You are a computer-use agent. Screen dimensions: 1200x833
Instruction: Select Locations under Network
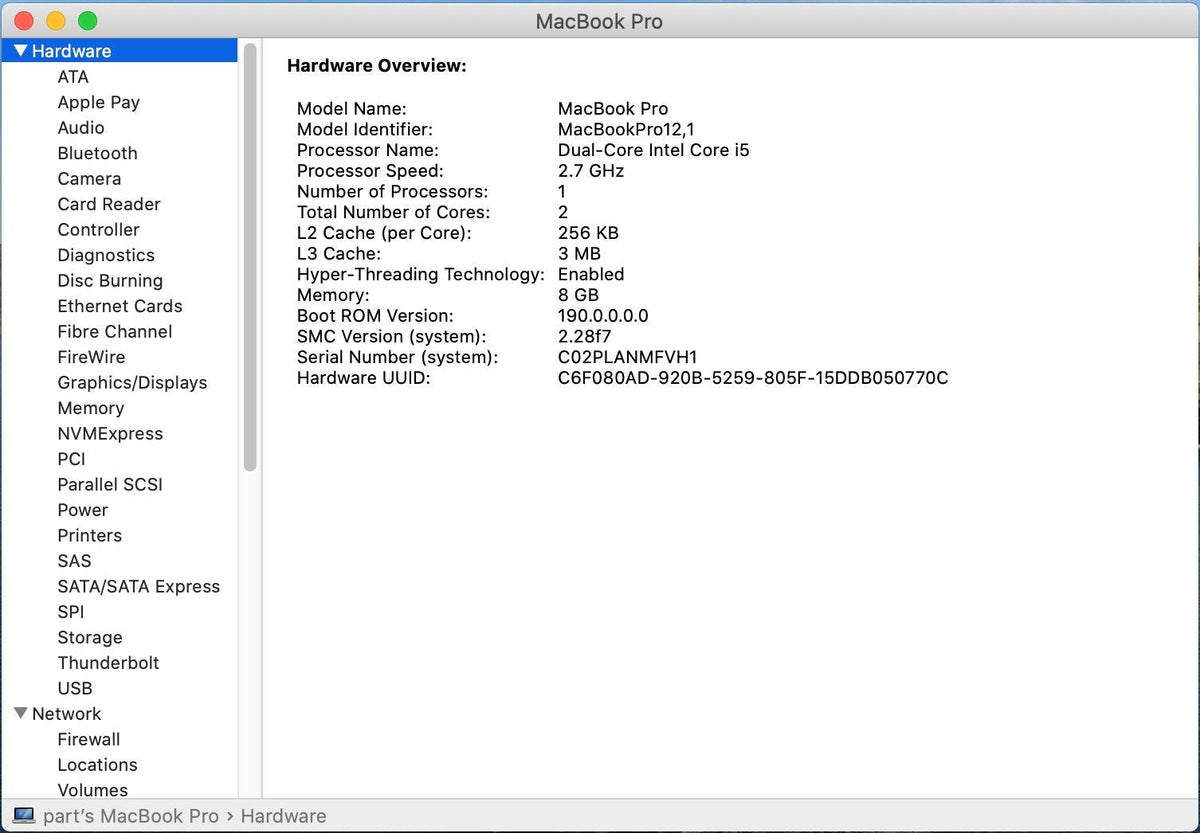point(98,765)
